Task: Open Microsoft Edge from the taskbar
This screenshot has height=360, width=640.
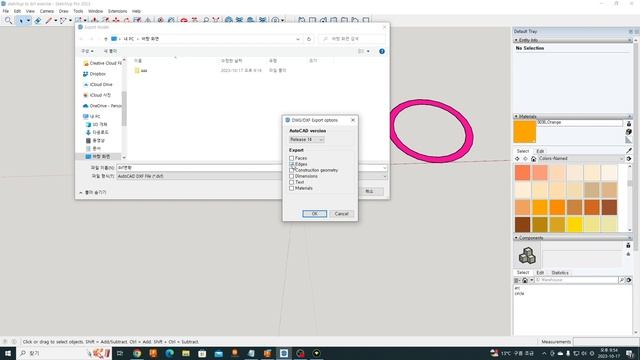Action: tap(169, 353)
